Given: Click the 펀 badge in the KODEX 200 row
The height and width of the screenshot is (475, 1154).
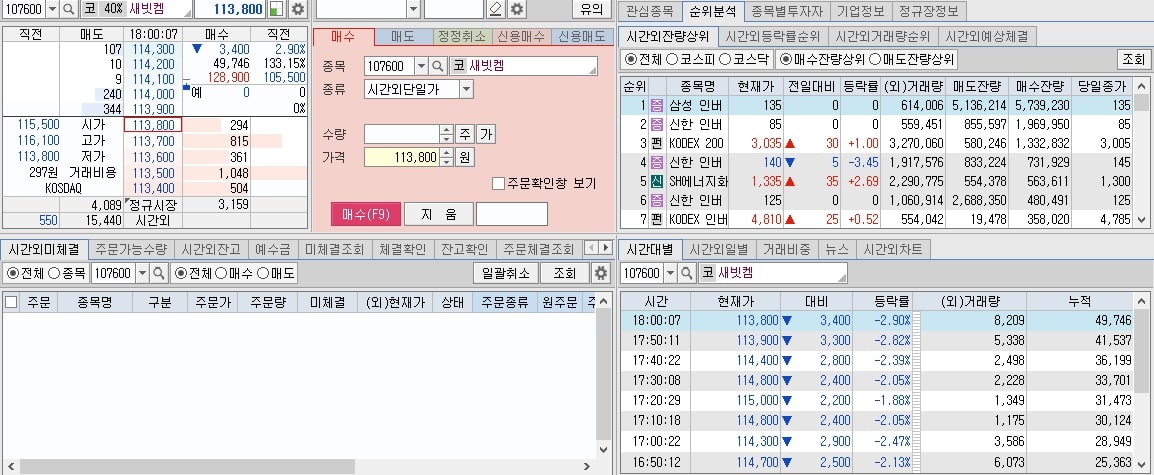Looking at the screenshot, I should pos(657,144).
